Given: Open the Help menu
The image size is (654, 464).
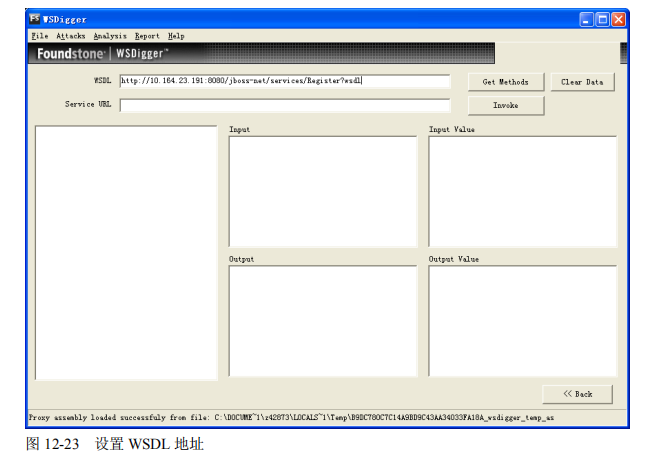Looking at the screenshot, I should tap(176, 36).
